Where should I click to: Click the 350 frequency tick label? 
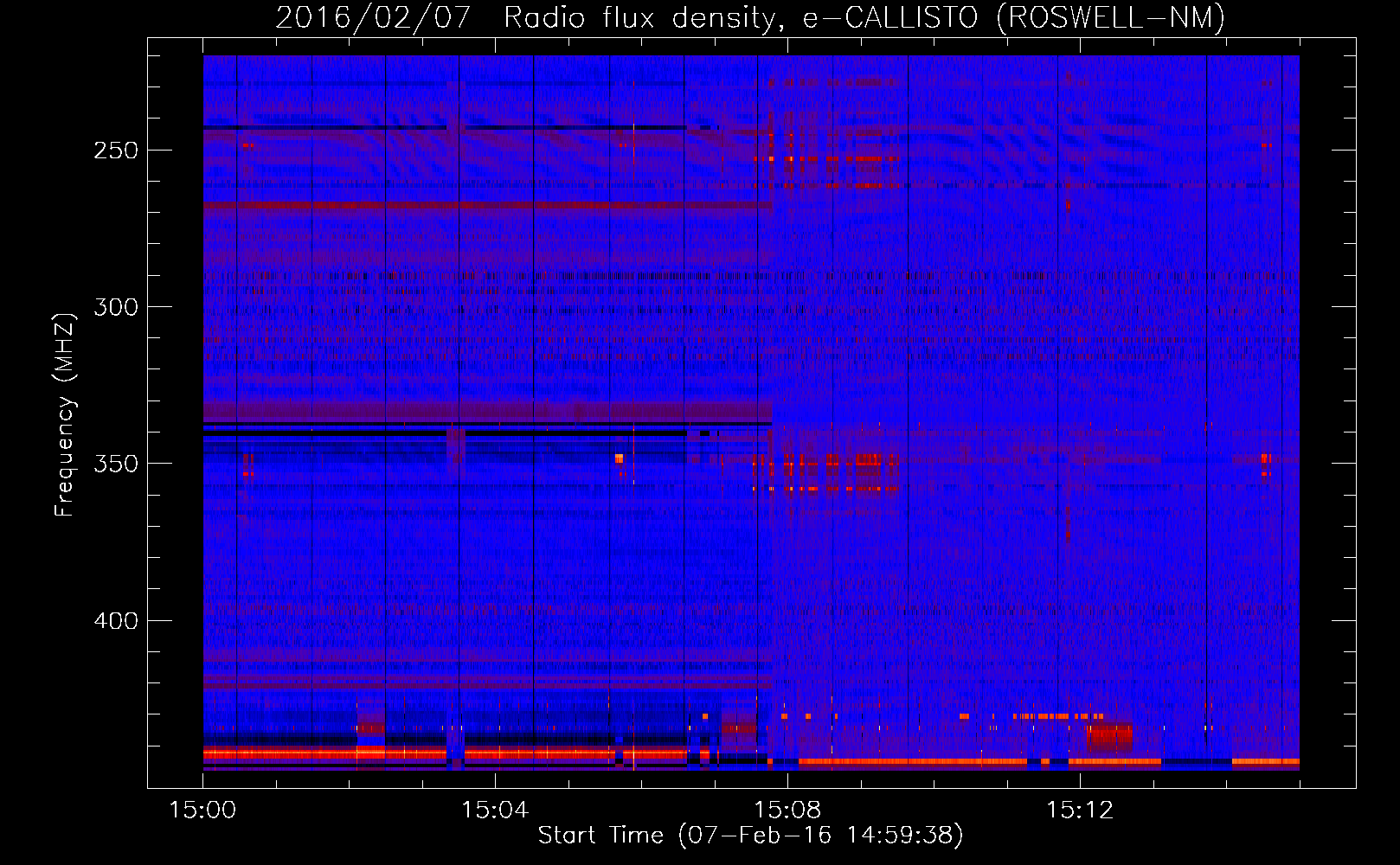click(116, 464)
